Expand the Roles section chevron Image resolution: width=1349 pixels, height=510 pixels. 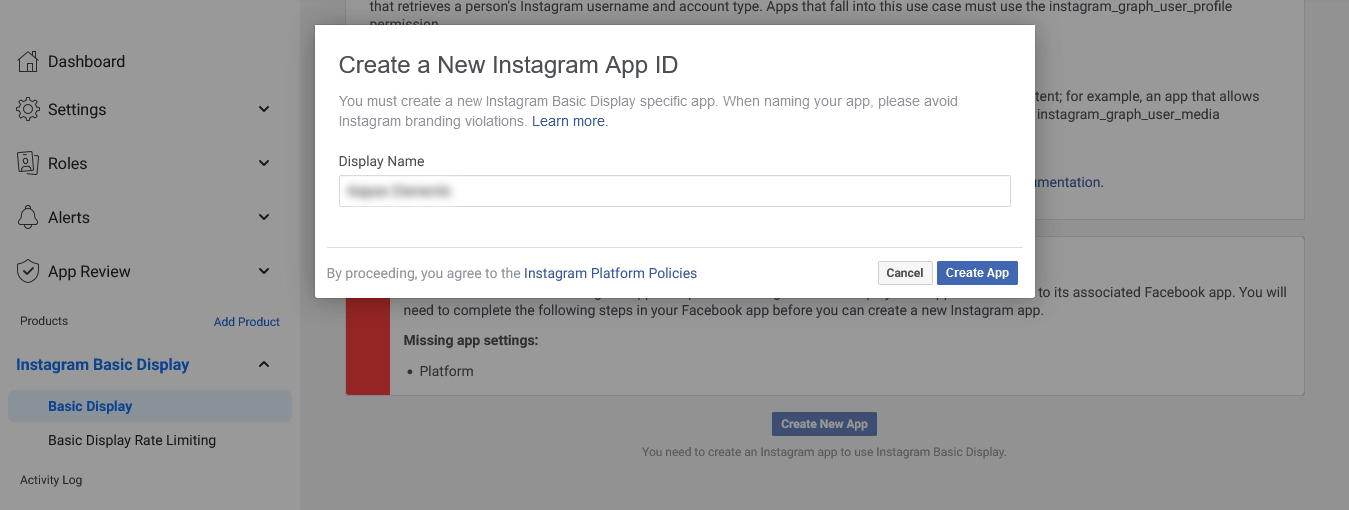click(x=264, y=163)
